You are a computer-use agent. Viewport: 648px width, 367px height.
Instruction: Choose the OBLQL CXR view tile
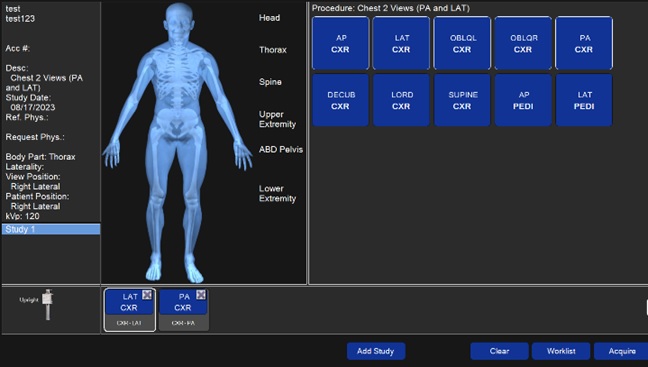pyautogui.click(x=462, y=43)
